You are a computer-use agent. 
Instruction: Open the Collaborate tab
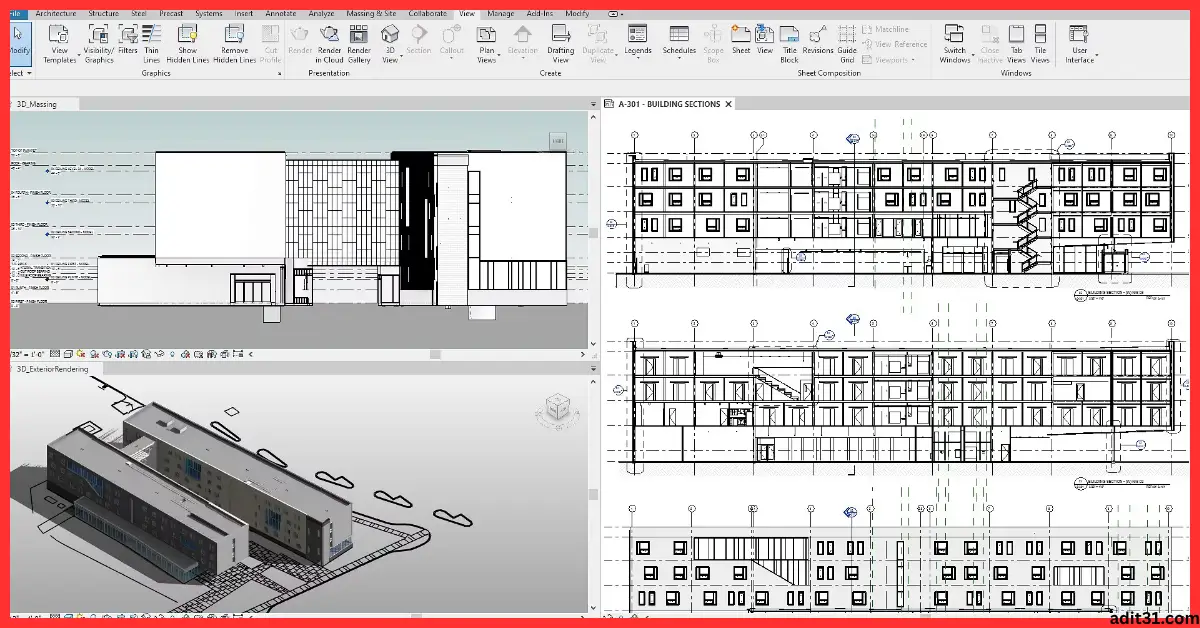(427, 14)
